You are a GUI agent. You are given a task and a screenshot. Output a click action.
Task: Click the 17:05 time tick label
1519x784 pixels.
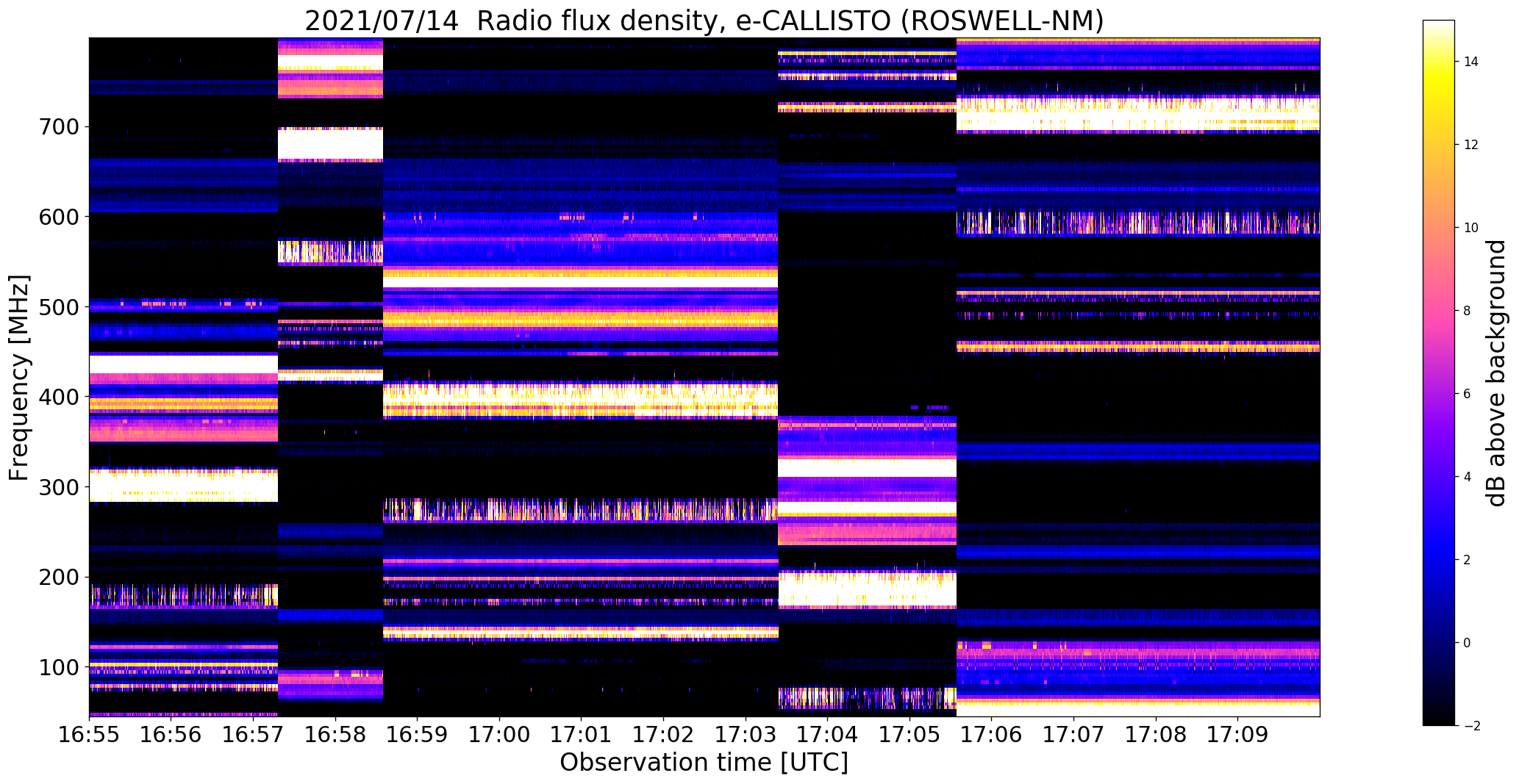coord(910,735)
